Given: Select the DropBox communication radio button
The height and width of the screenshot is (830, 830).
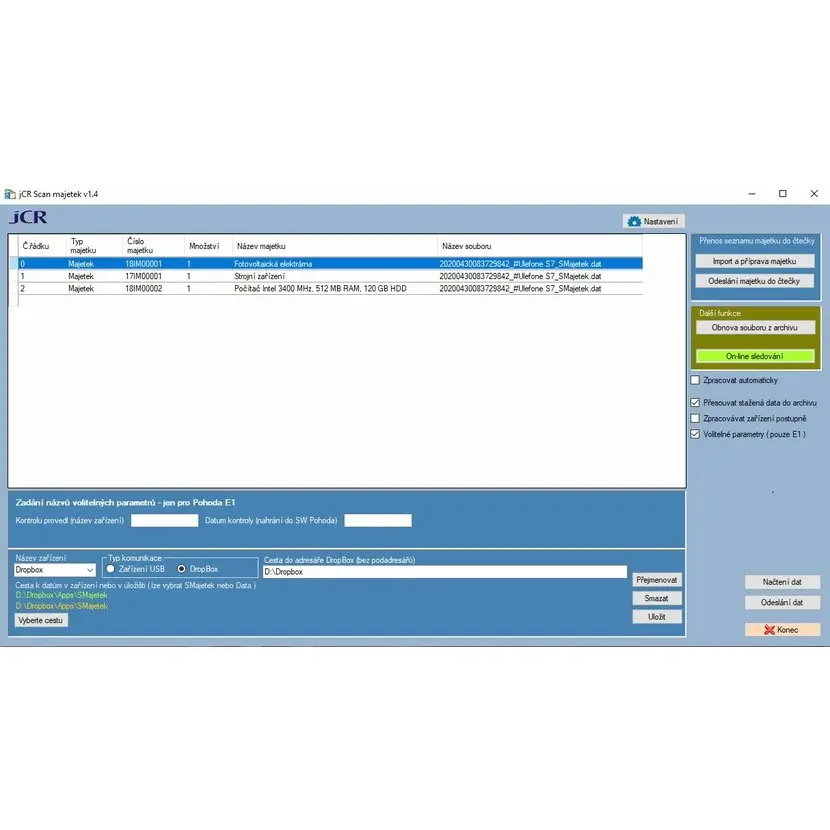Looking at the screenshot, I should coord(181,569).
